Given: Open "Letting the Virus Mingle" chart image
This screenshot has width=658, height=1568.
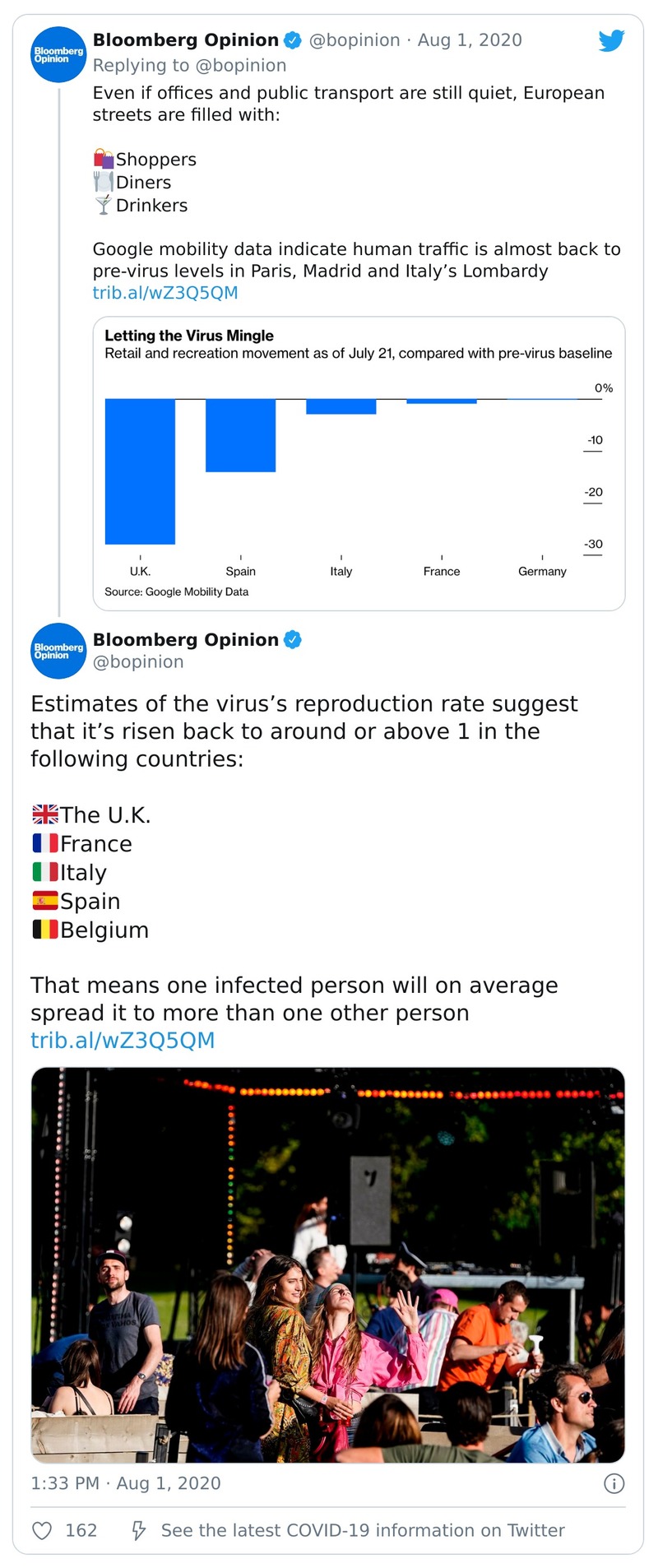Looking at the screenshot, I should (359, 463).
